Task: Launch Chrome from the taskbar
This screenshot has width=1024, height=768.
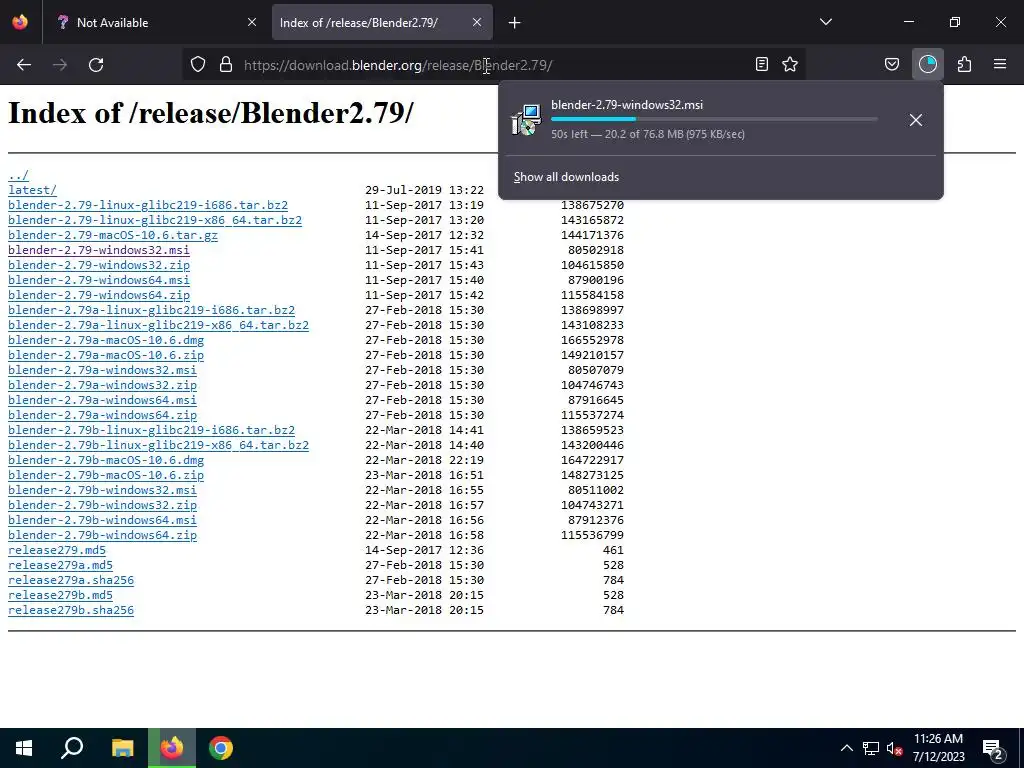Action: coord(221,748)
